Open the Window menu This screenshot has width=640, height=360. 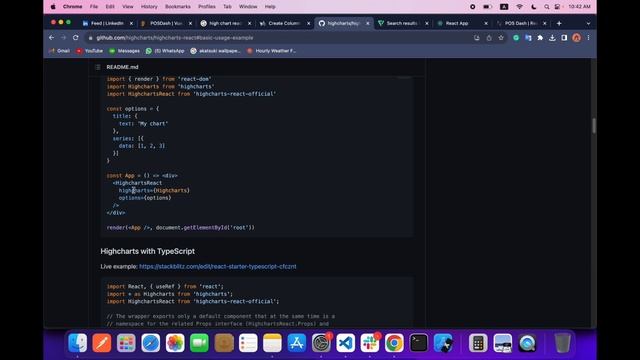click(248, 7)
